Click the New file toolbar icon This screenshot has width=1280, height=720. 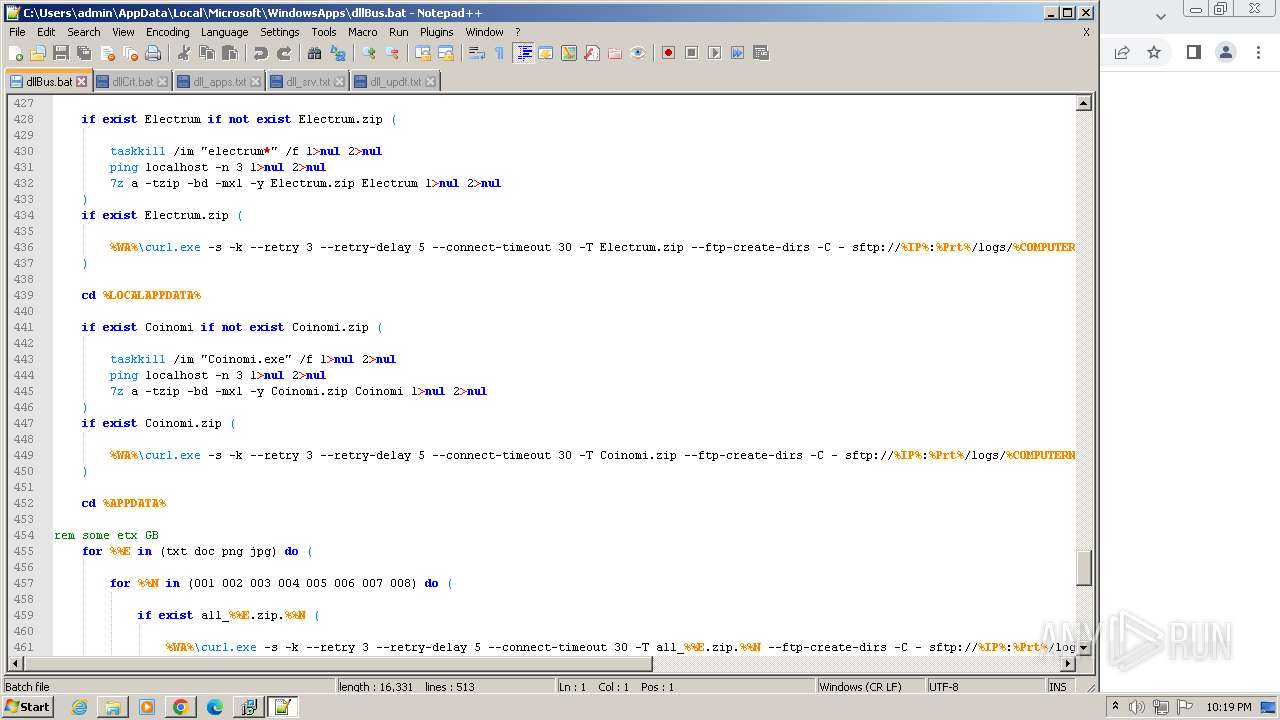click(16, 53)
